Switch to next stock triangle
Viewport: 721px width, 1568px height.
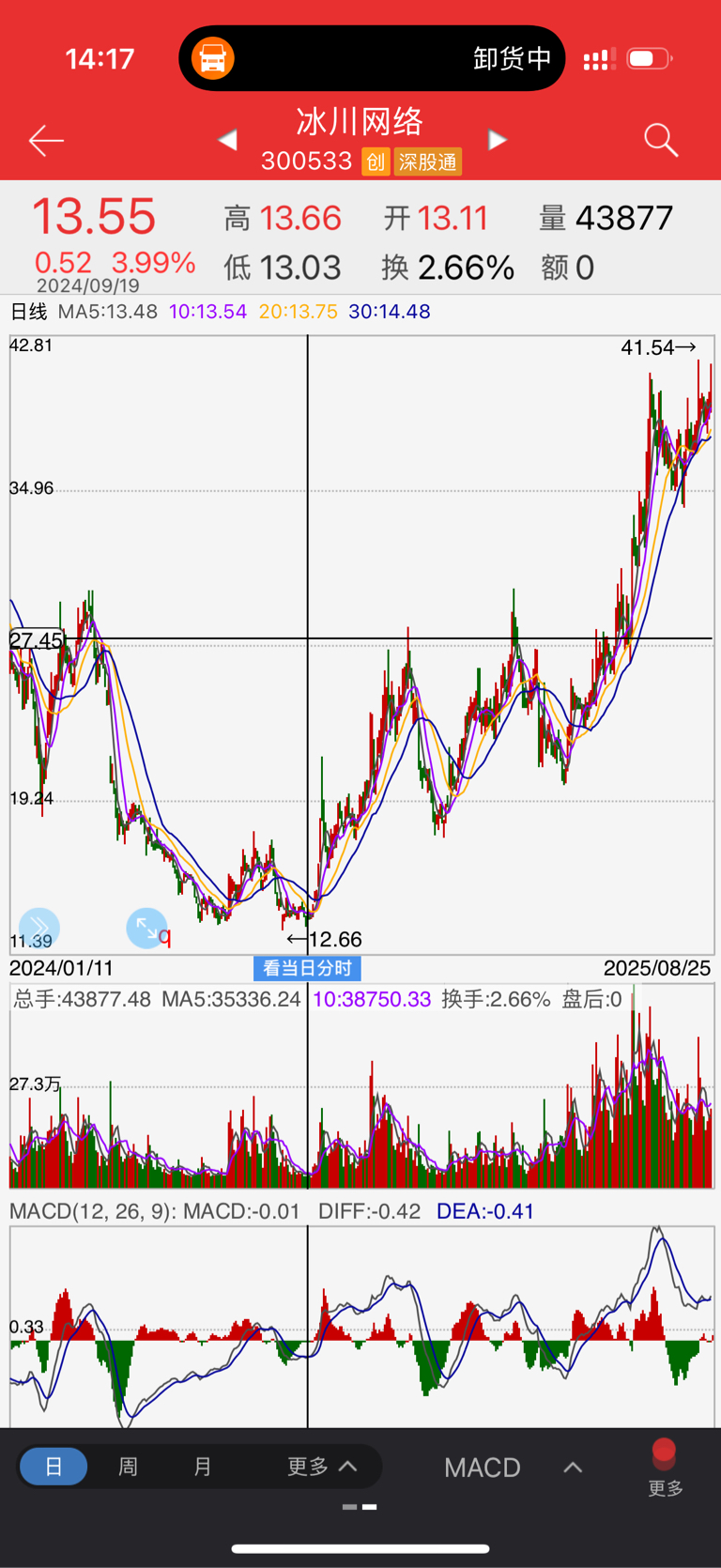pos(498,140)
